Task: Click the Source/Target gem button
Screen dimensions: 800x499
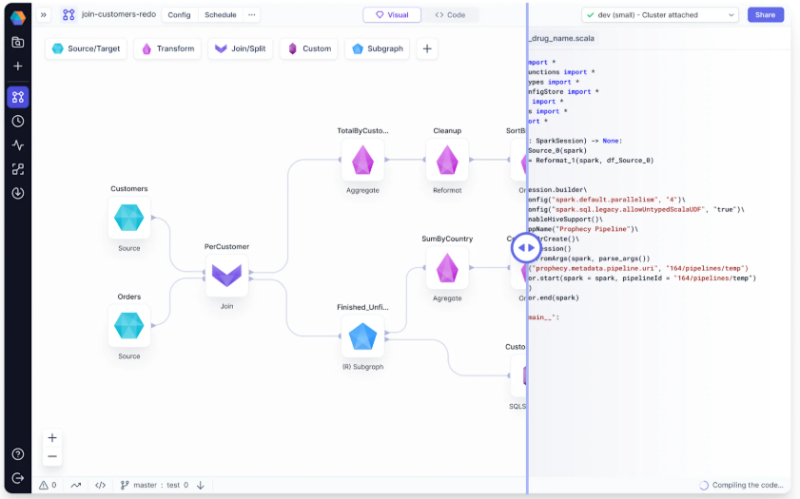Action: coord(86,49)
